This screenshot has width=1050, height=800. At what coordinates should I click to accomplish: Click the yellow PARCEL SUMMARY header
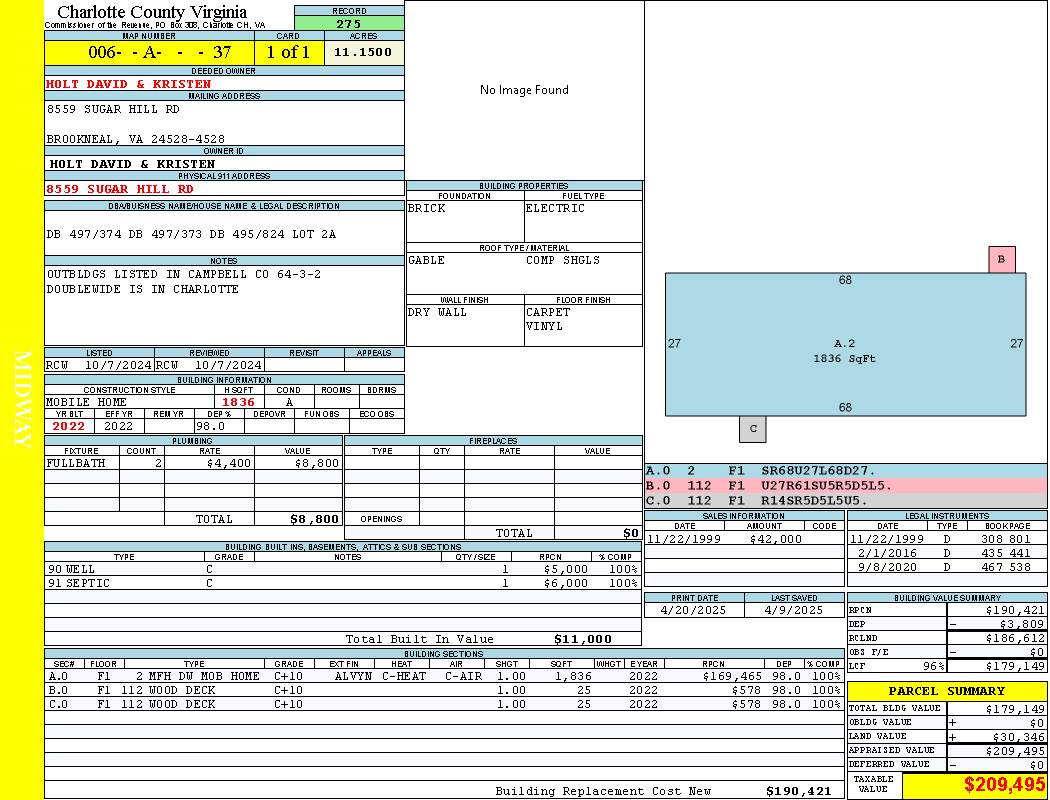[x=946, y=691]
